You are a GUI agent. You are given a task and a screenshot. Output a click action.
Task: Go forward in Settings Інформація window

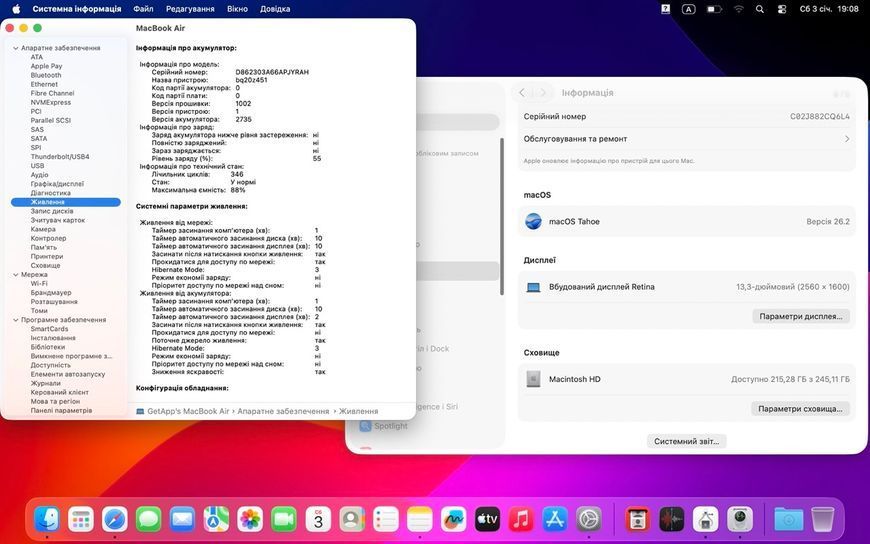pos(543,93)
